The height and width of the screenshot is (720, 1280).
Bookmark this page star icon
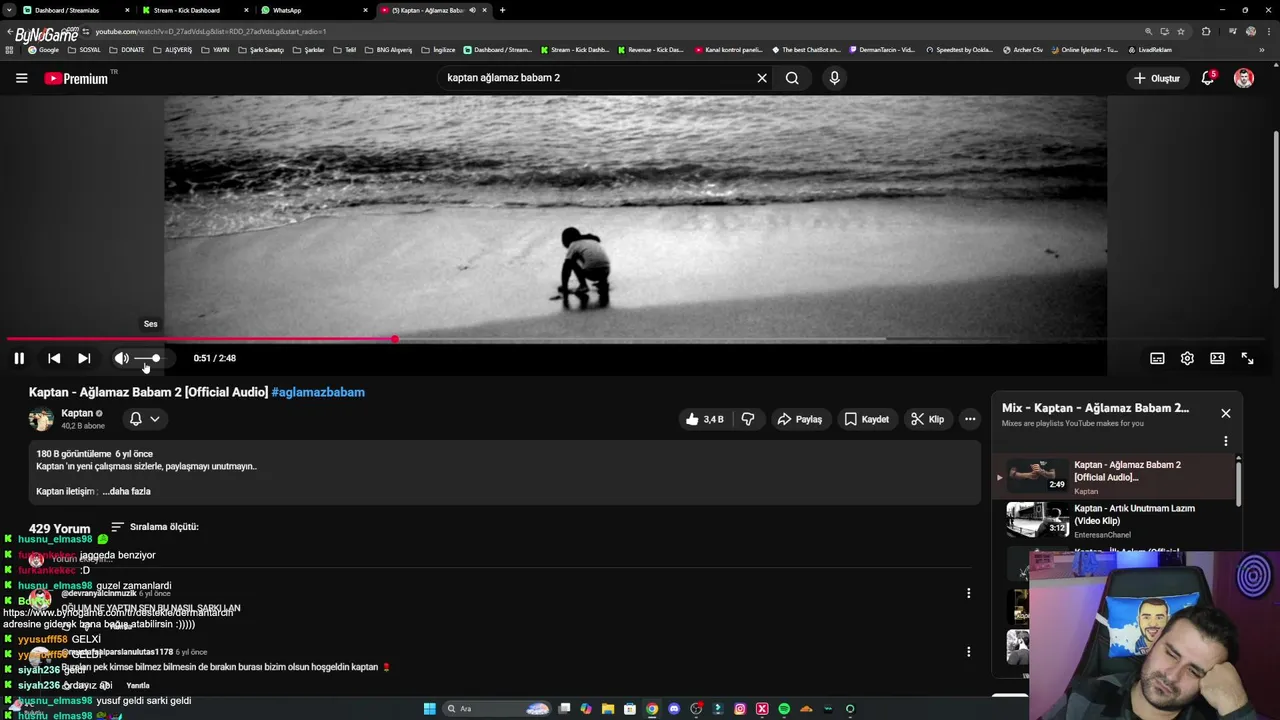pos(1181,31)
